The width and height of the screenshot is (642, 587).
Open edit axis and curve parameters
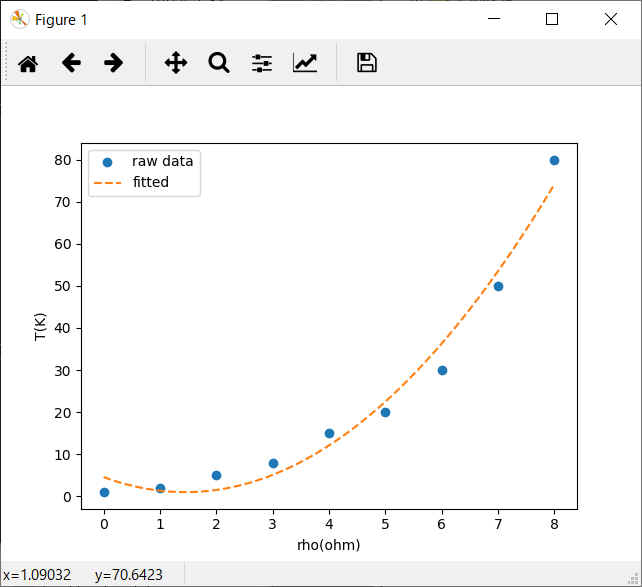305,63
